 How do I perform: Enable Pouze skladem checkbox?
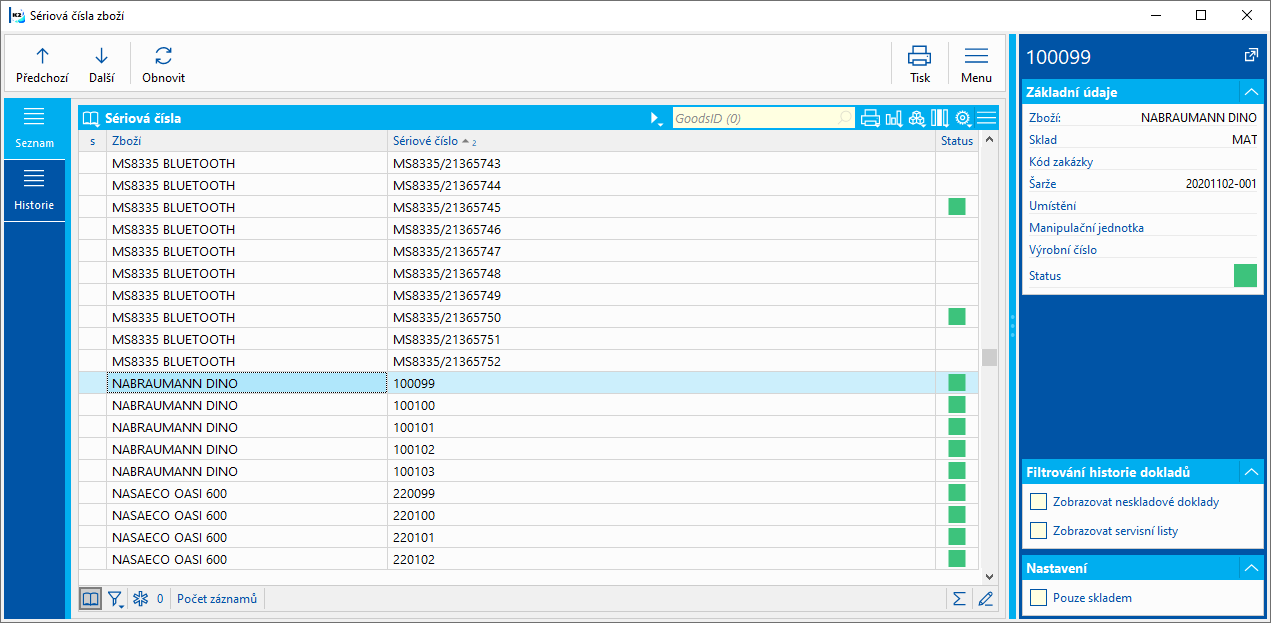point(1038,597)
